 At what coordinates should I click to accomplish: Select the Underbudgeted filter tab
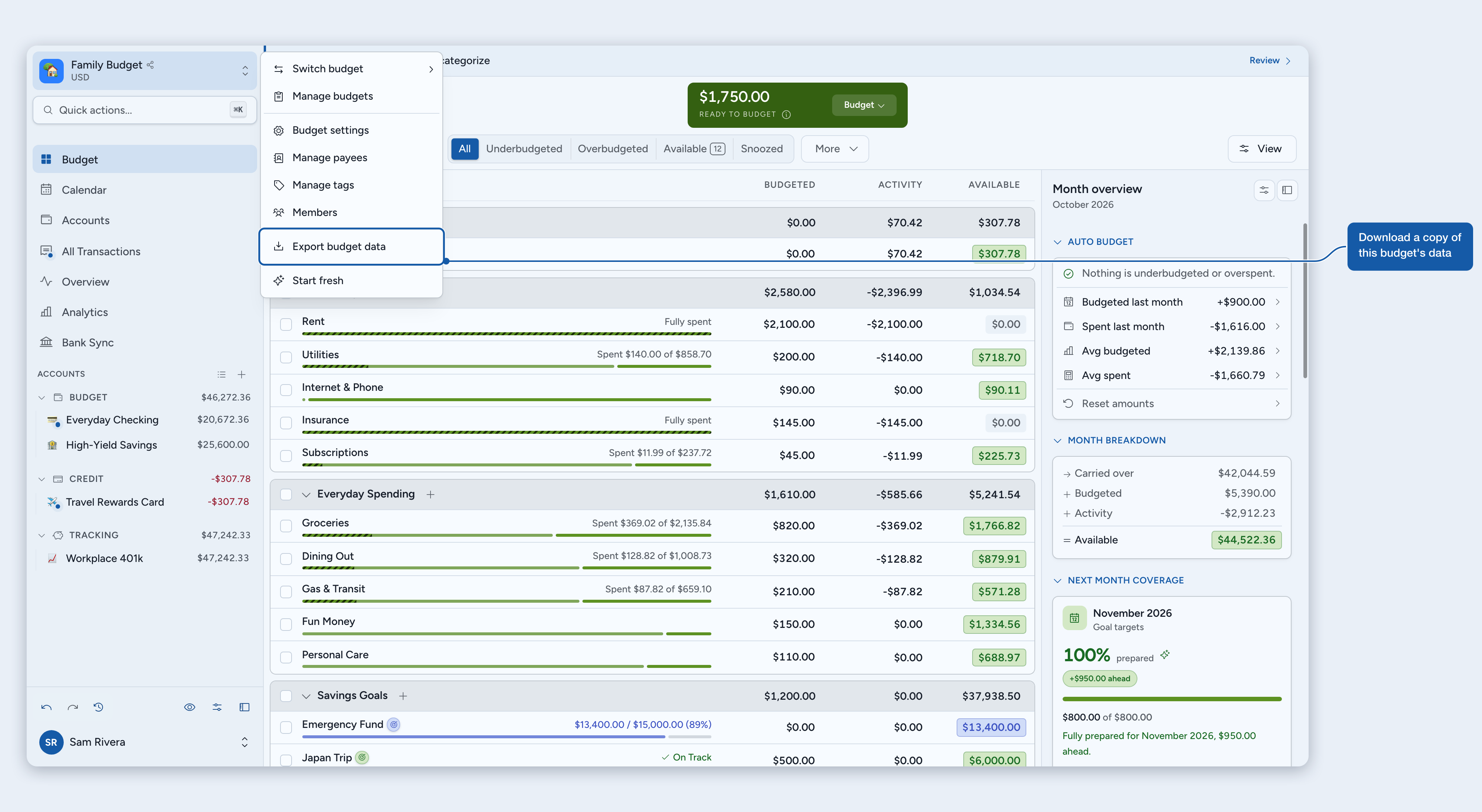tap(524, 149)
